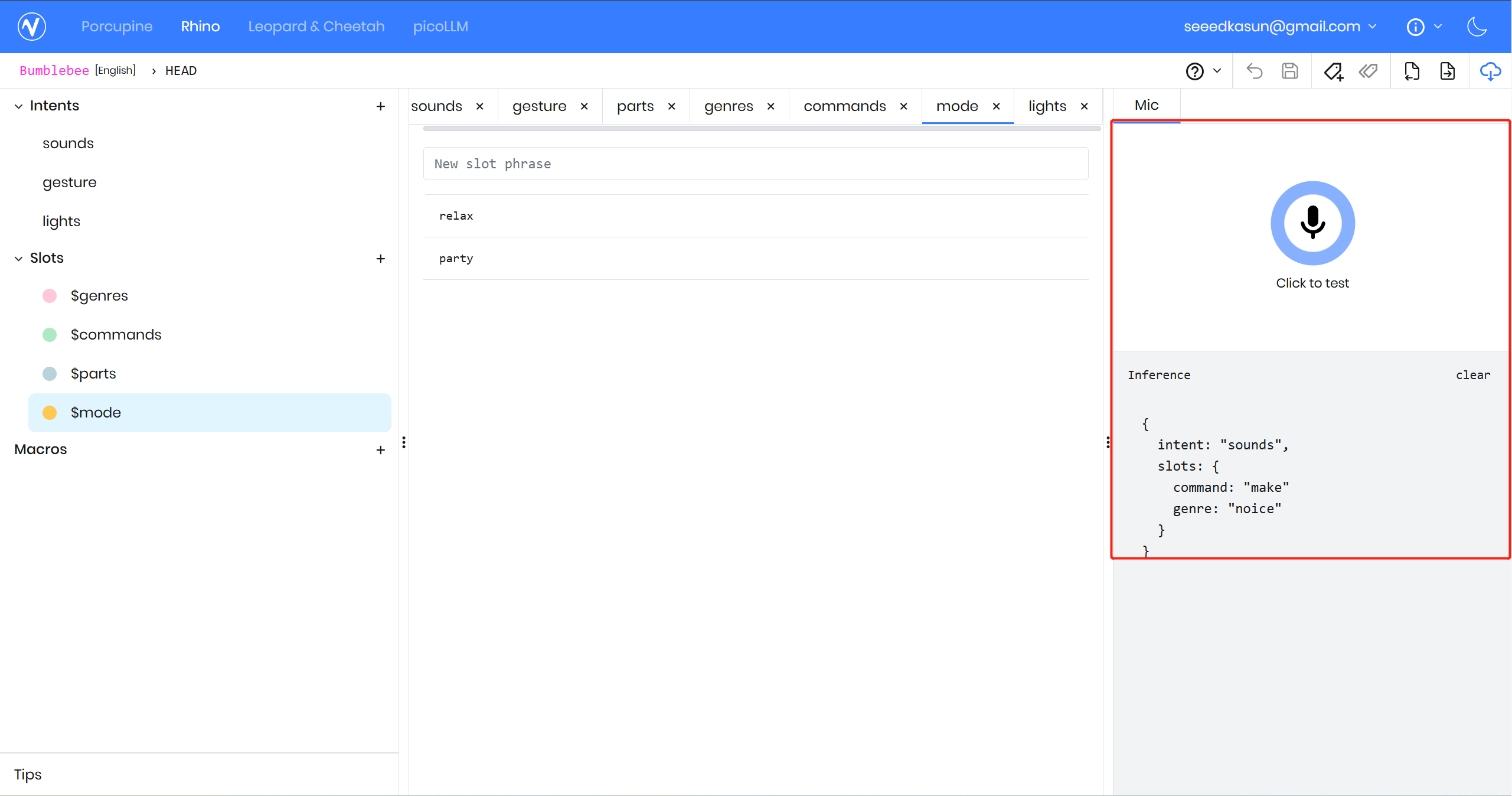Viewport: 1512px width, 796px height.
Task: Open the Bumblebee project link
Action: tap(54, 71)
